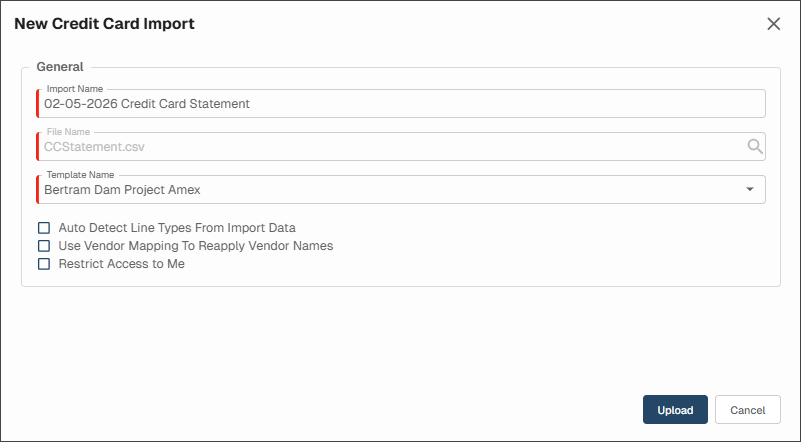Image resolution: width=801 pixels, height=442 pixels.
Task: Click the File Name floating label
Action: (68, 132)
